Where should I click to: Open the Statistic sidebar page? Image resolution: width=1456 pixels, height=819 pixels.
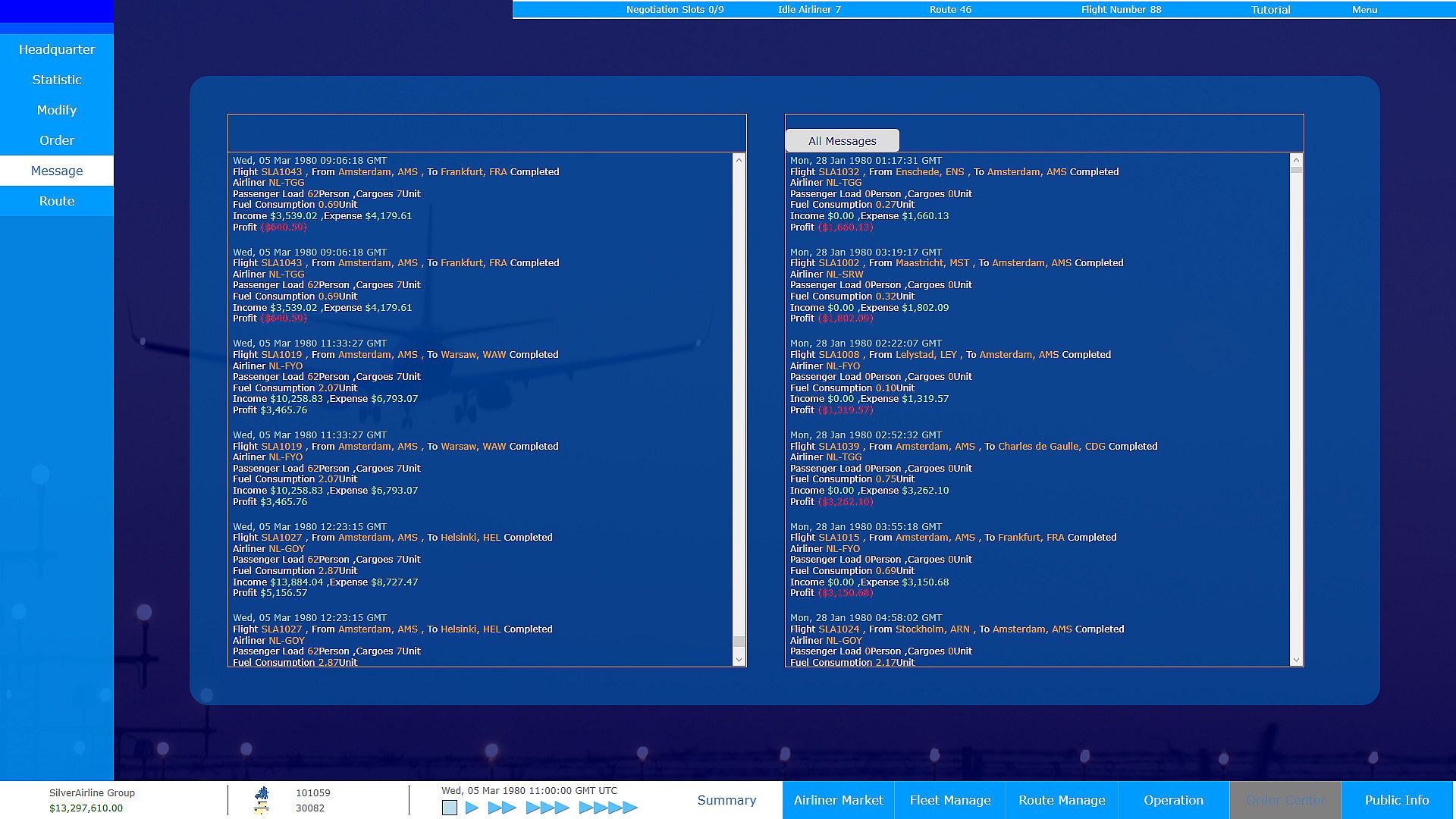[57, 80]
